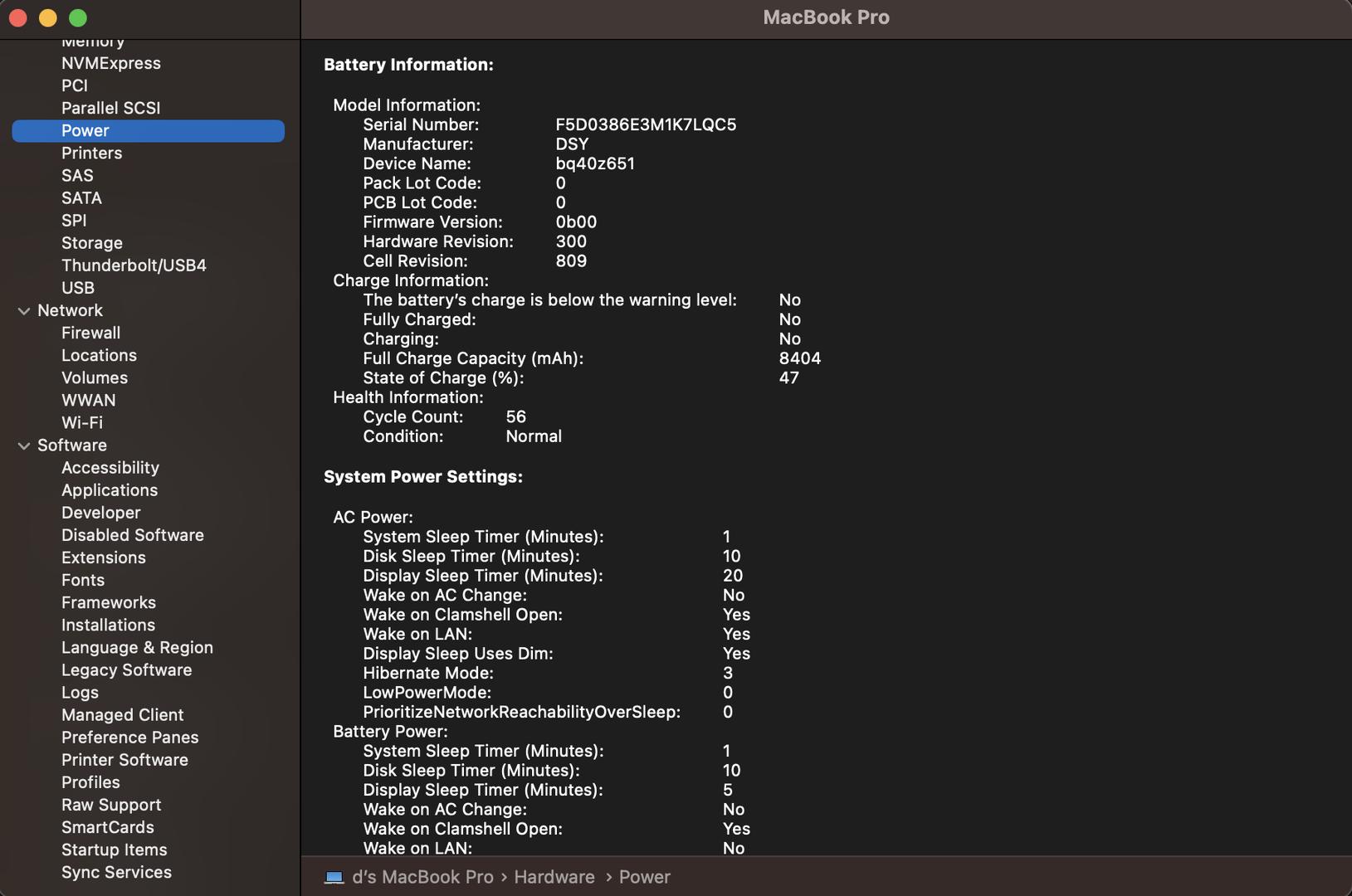Select Printer Software entry
The width and height of the screenshot is (1352, 896).
pos(124,759)
